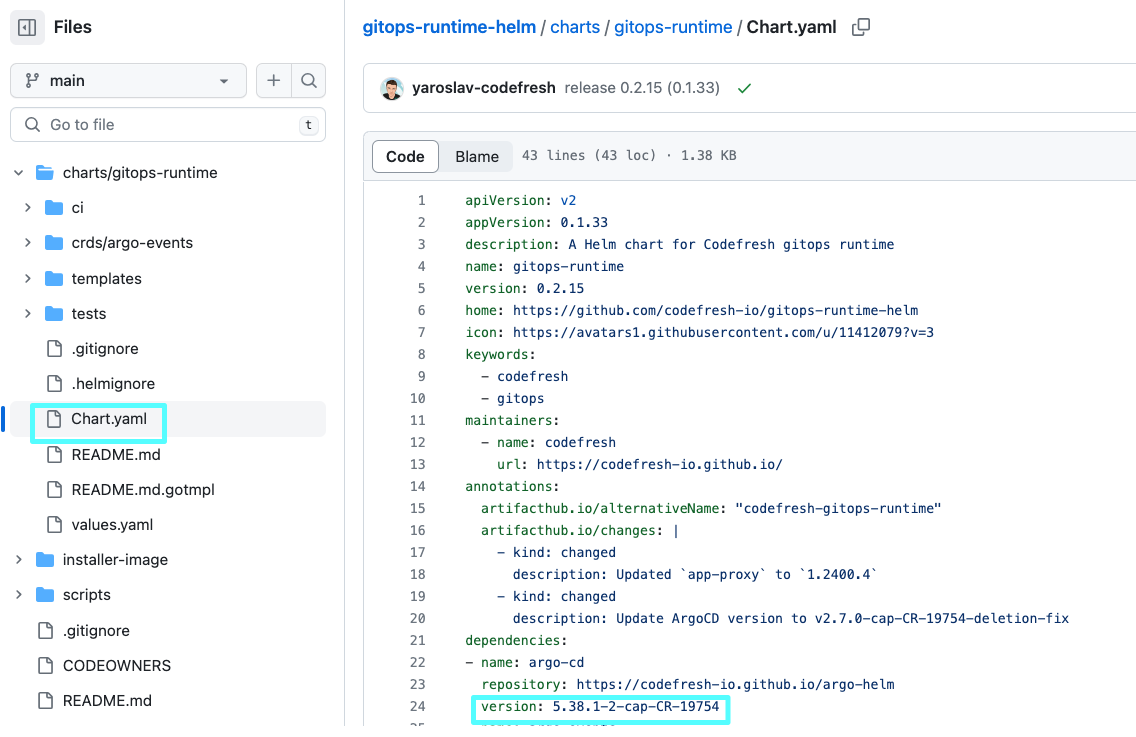The image size is (1136, 737).
Task: Open the README.md.gotmpl file
Action: [x=142, y=490]
